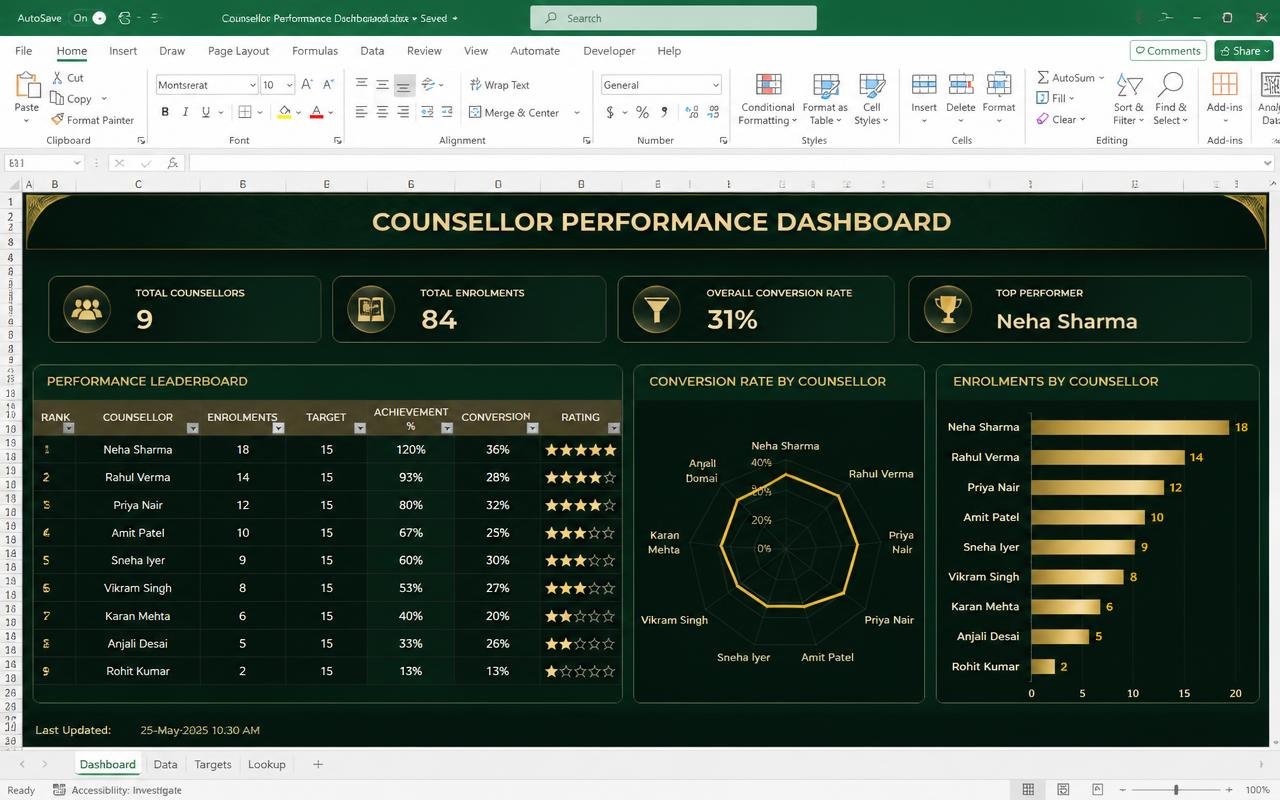Toggle middle align button

pyautogui.click(x=382, y=85)
